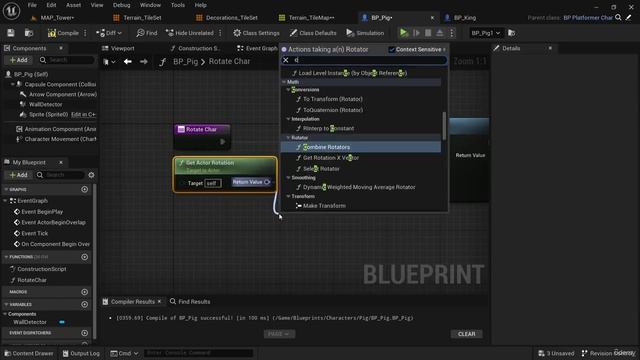Open the BP_Pig1 debug object dropdown
The height and width of the screenshot is (360, 640).
pos(485,33)
